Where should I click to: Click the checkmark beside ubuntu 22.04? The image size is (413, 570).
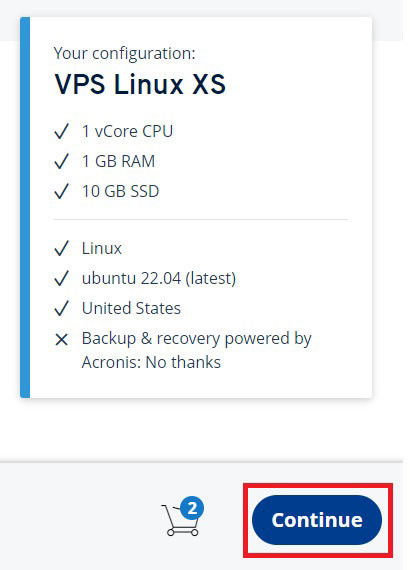point(61,278)
